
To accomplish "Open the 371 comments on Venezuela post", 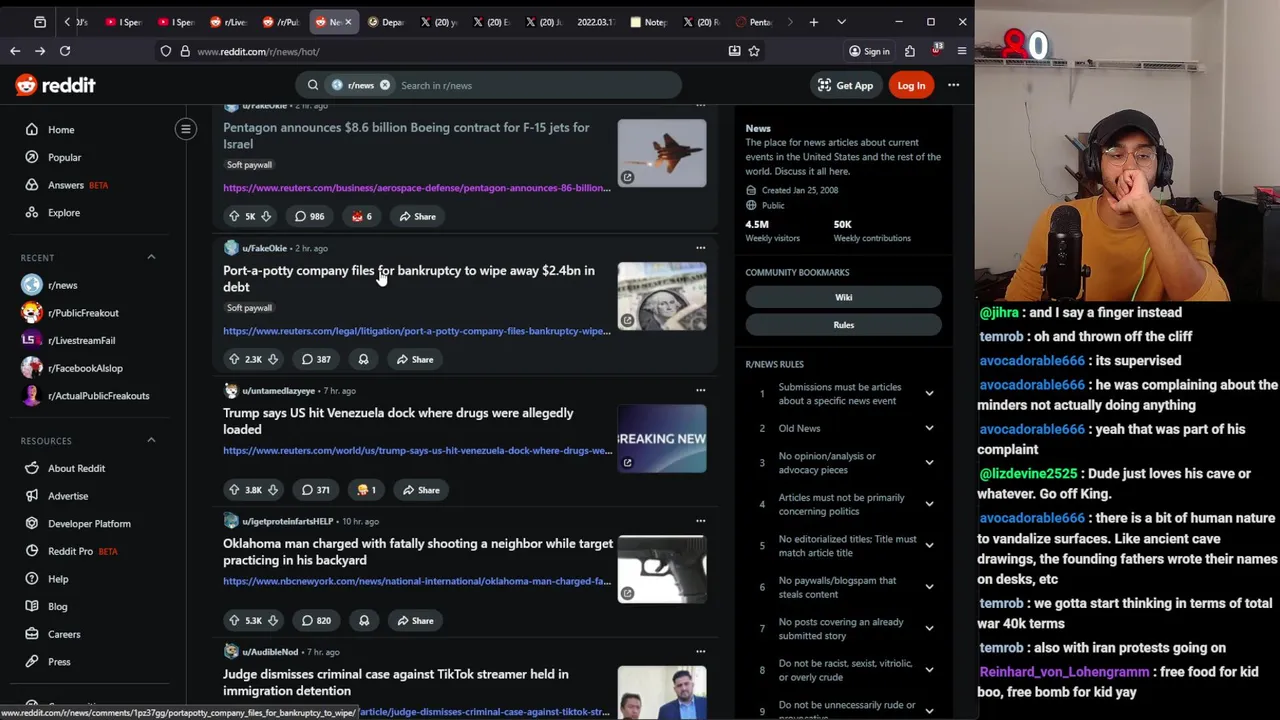I will coord(316,490).
